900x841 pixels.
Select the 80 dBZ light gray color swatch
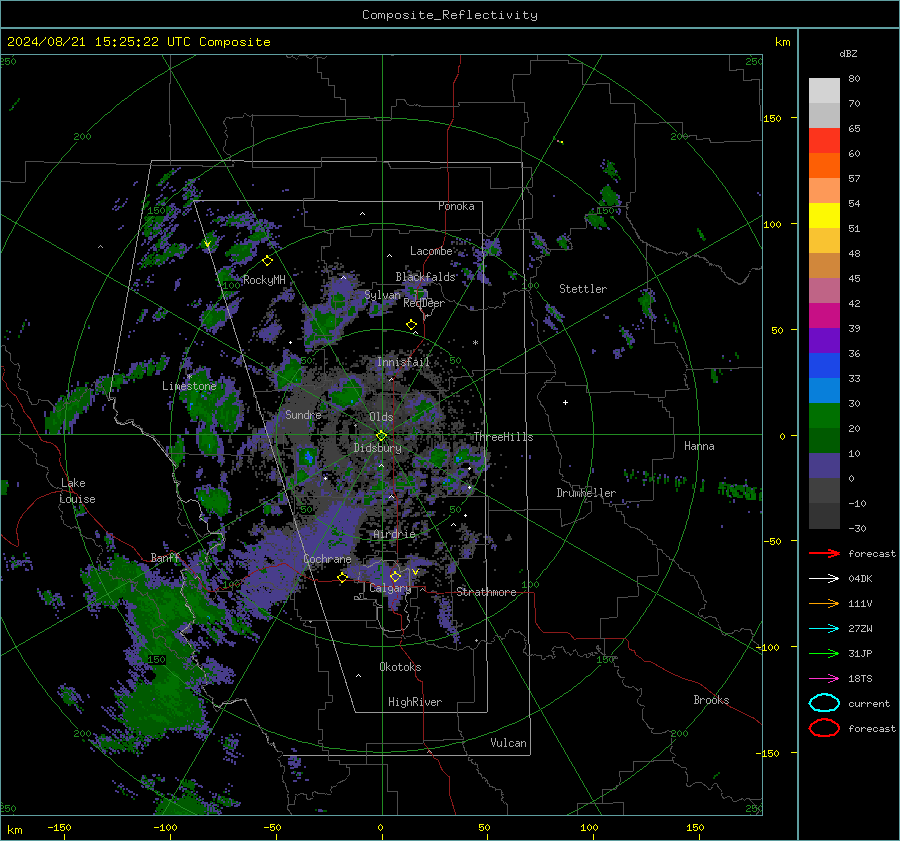click(824, 91)
